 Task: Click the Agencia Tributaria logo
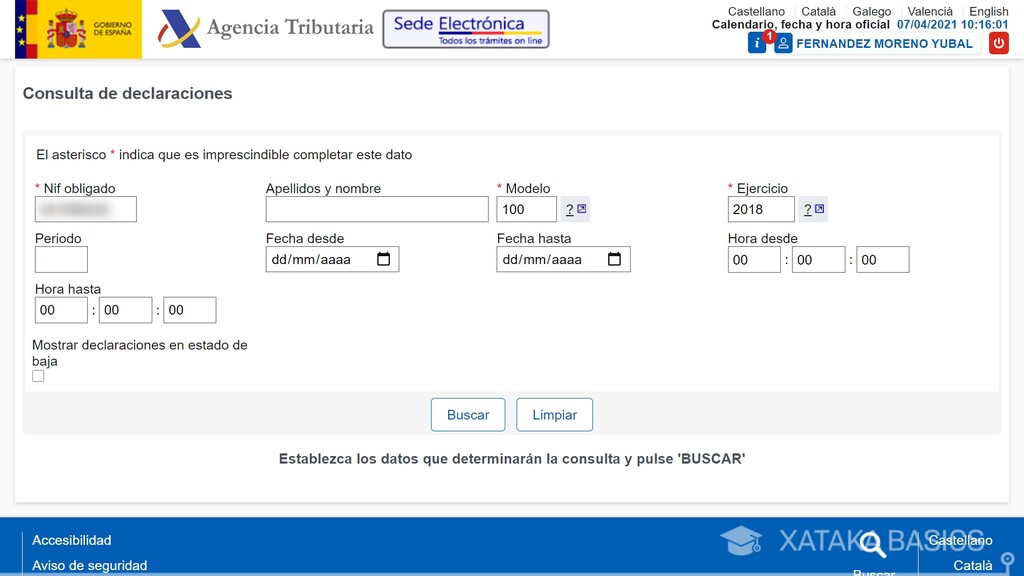265,28
